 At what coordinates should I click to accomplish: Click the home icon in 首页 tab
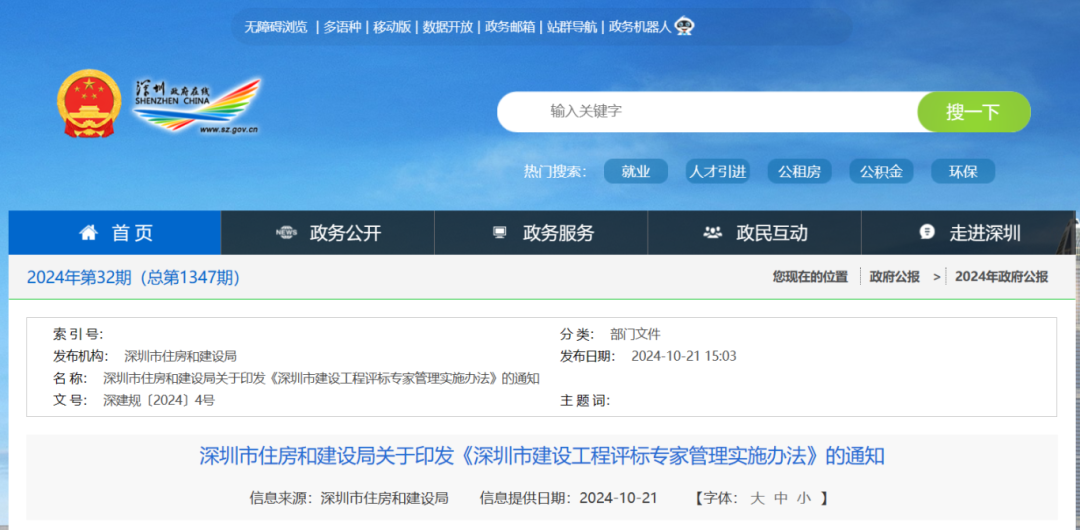pyautogui.click(x=89, y=233)
